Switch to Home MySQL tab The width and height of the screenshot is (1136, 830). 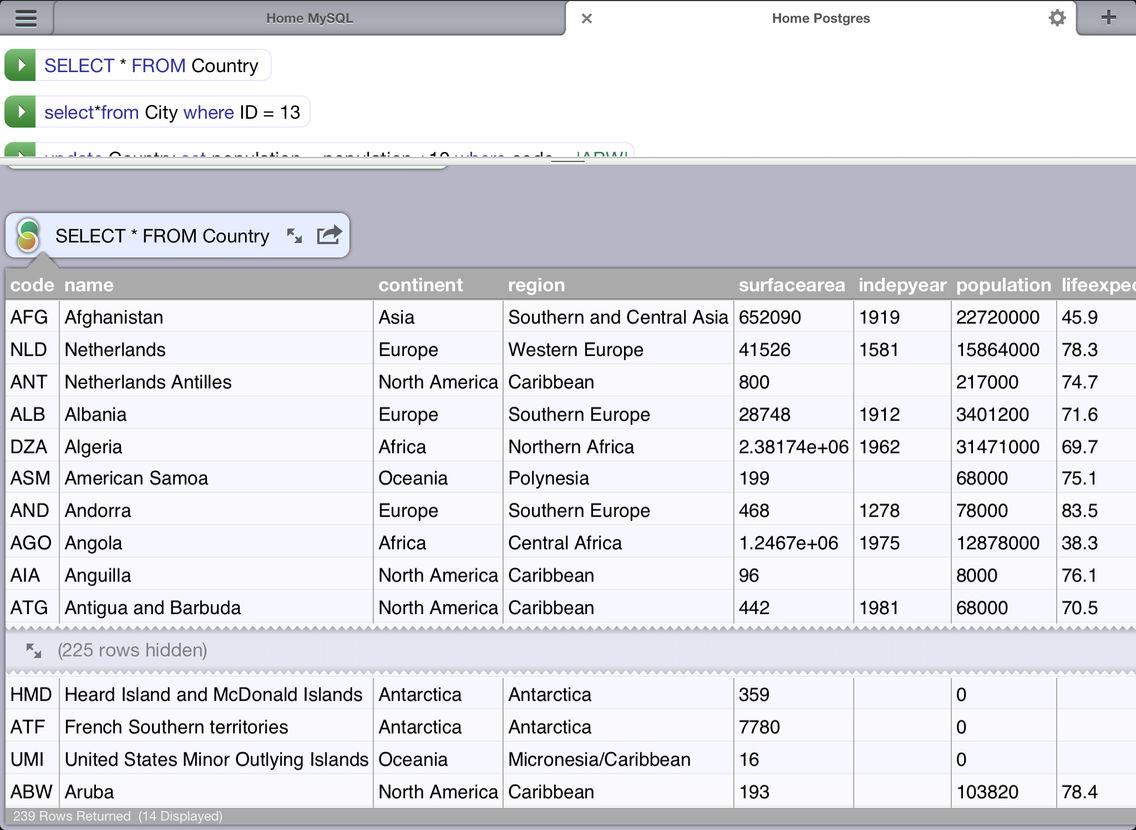[x=309, y=18]
